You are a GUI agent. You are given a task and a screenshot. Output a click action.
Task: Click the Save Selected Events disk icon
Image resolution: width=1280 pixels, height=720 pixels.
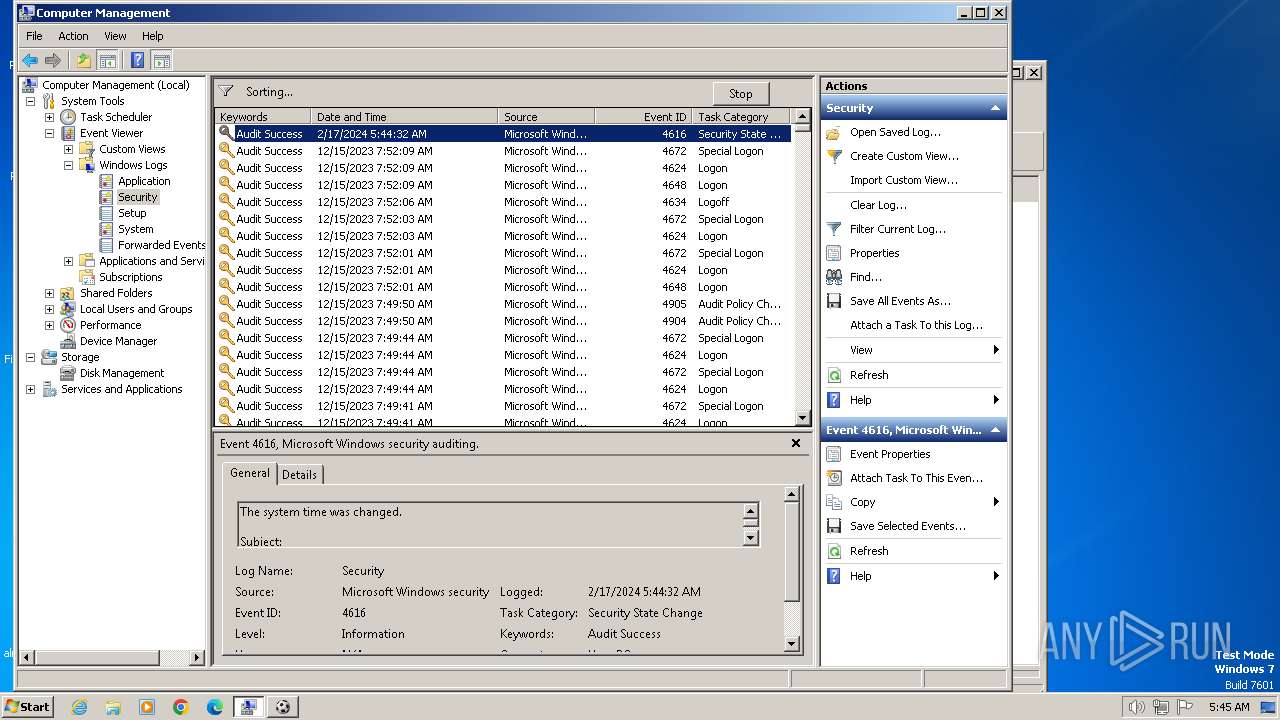[834, 526]
